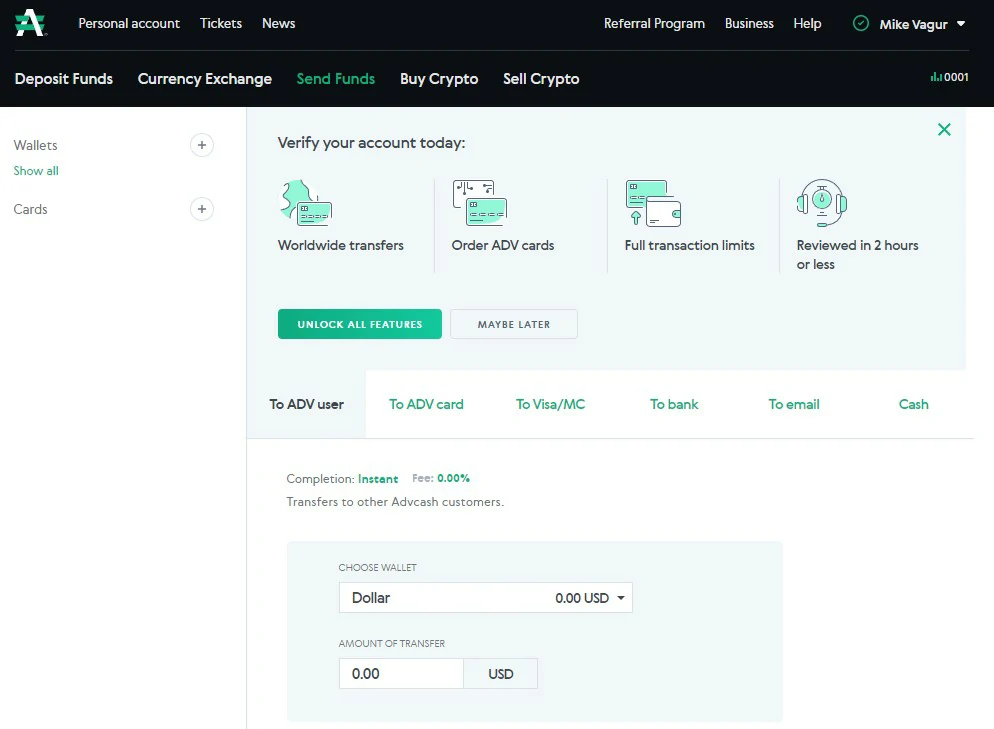Open the Mike Vagur account dropdown

click(922, 24)
